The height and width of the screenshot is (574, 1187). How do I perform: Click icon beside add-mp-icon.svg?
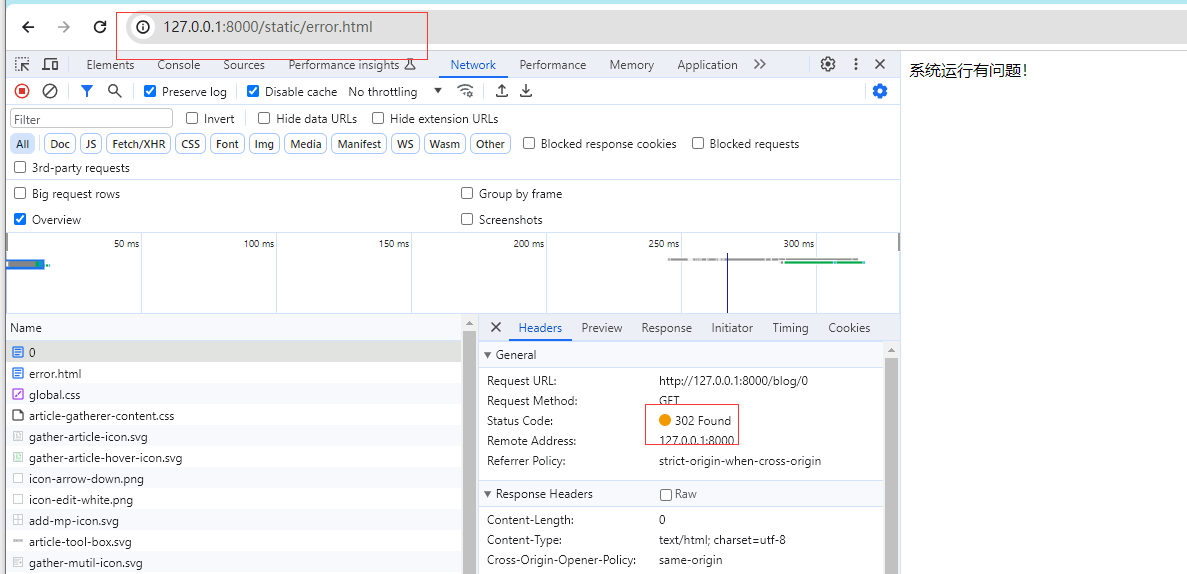point(18,521)
